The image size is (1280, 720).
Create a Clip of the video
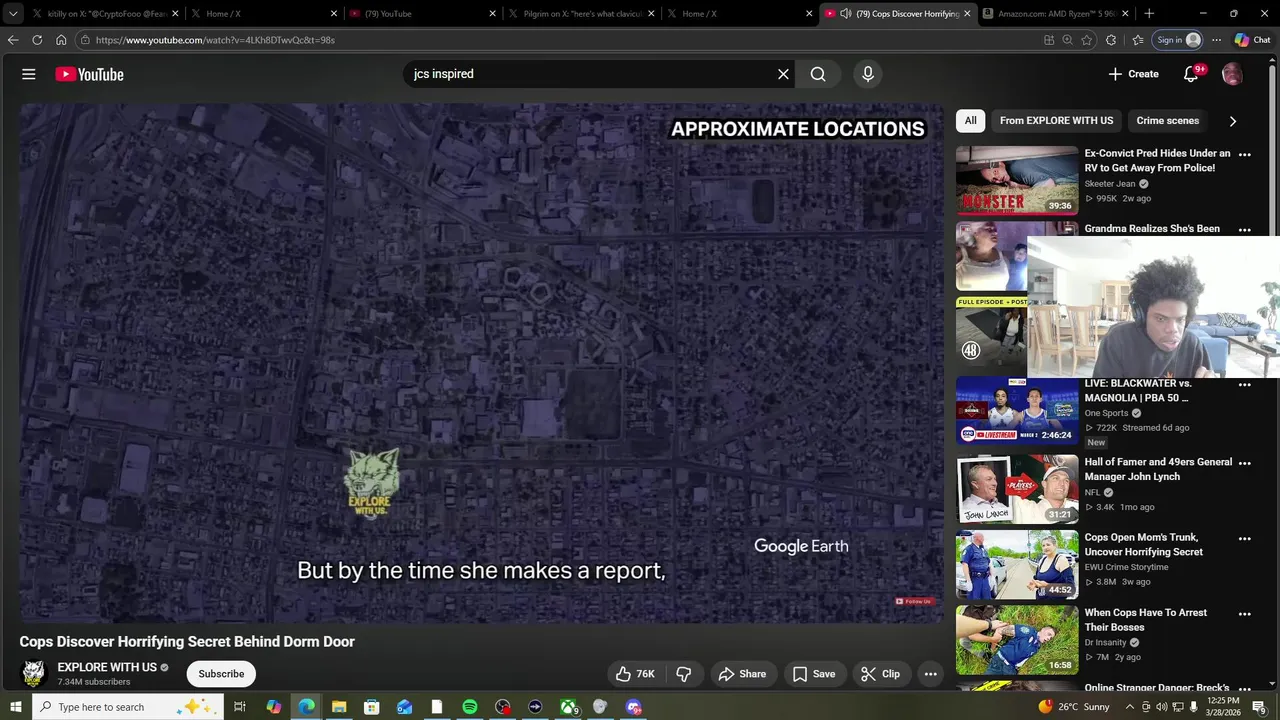click(x=881, y=674)
